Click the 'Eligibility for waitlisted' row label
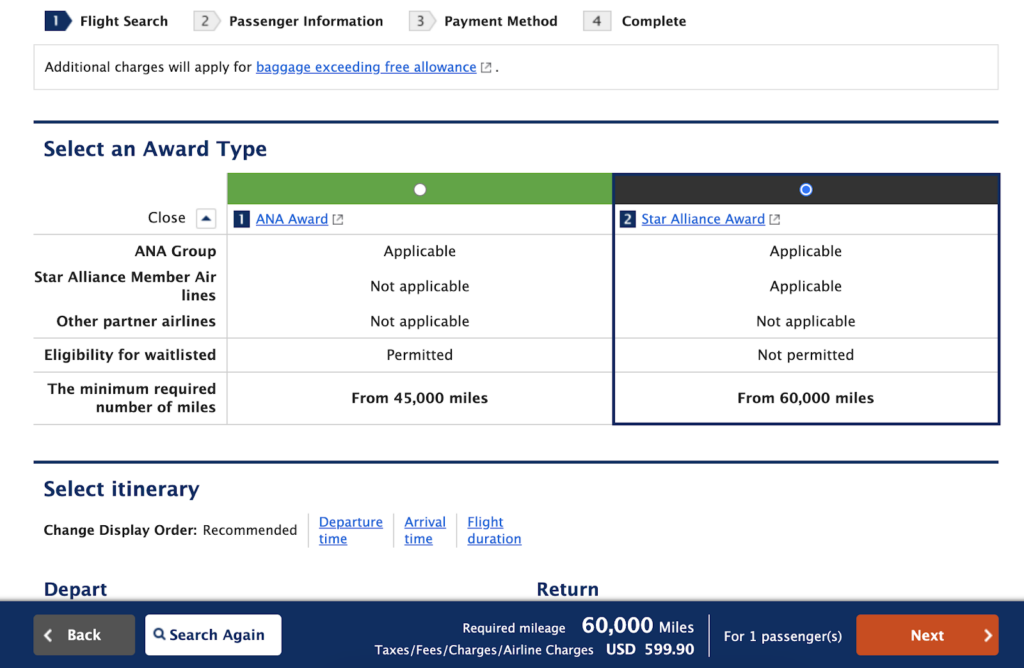Image resolution: width=1024 pixels, height=668 pixels. pos(130,355)
